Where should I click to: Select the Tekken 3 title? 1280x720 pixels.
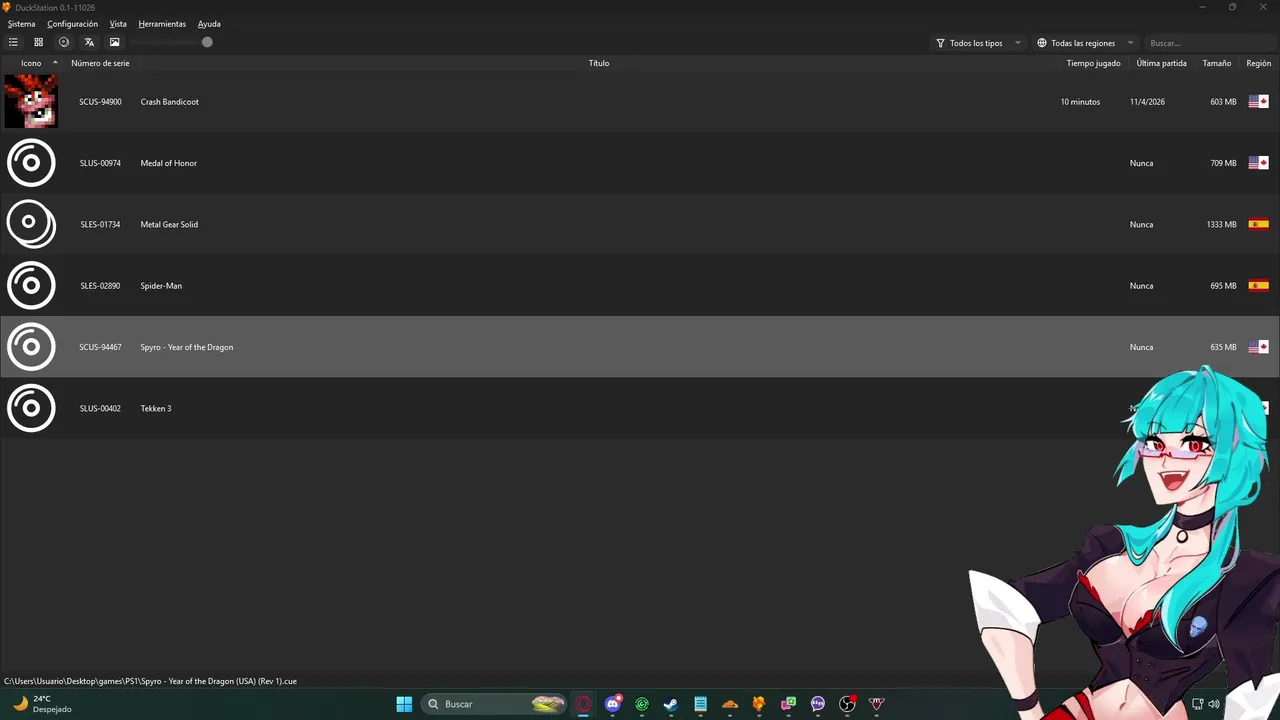(155, 408)
